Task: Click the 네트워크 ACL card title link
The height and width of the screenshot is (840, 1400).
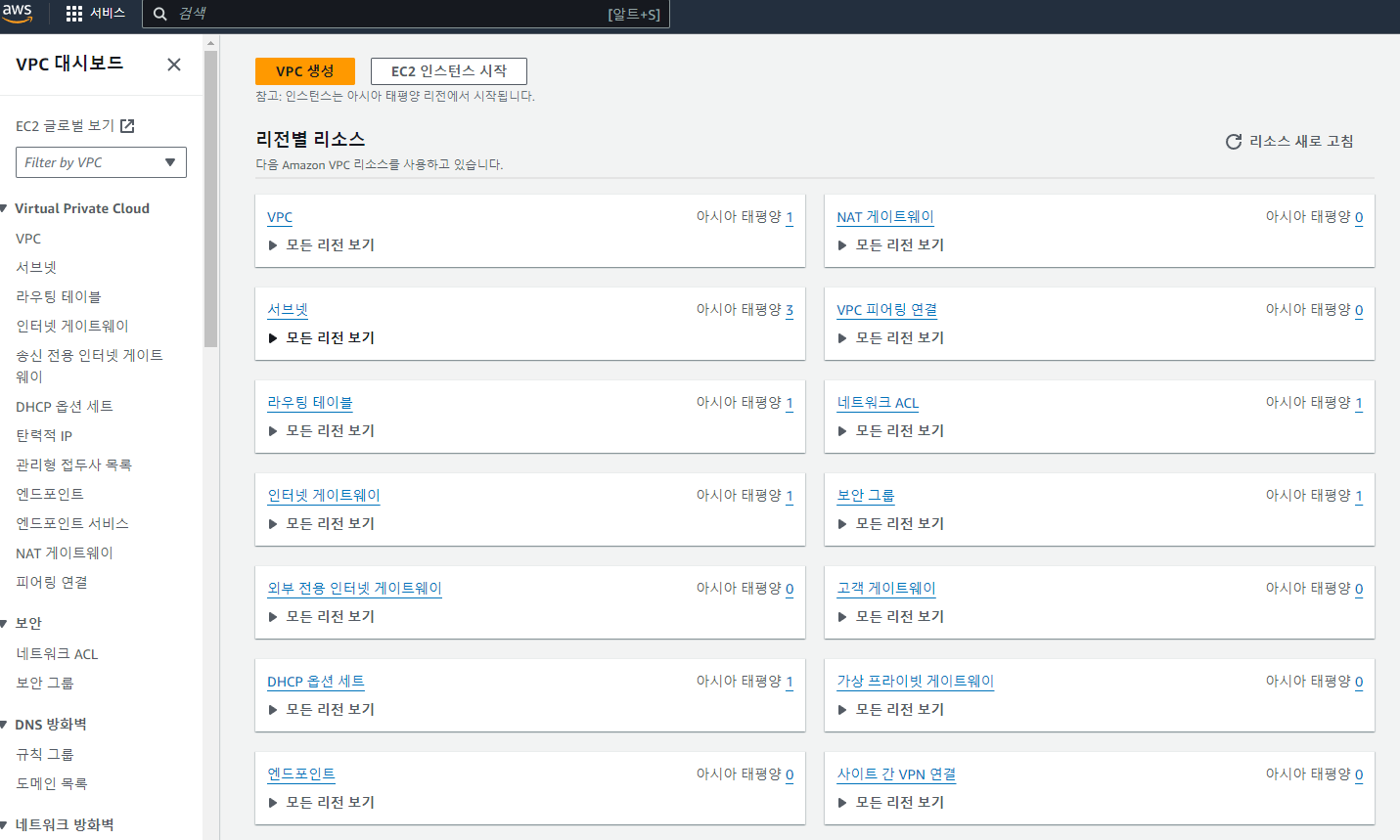Action: point(878,403)
